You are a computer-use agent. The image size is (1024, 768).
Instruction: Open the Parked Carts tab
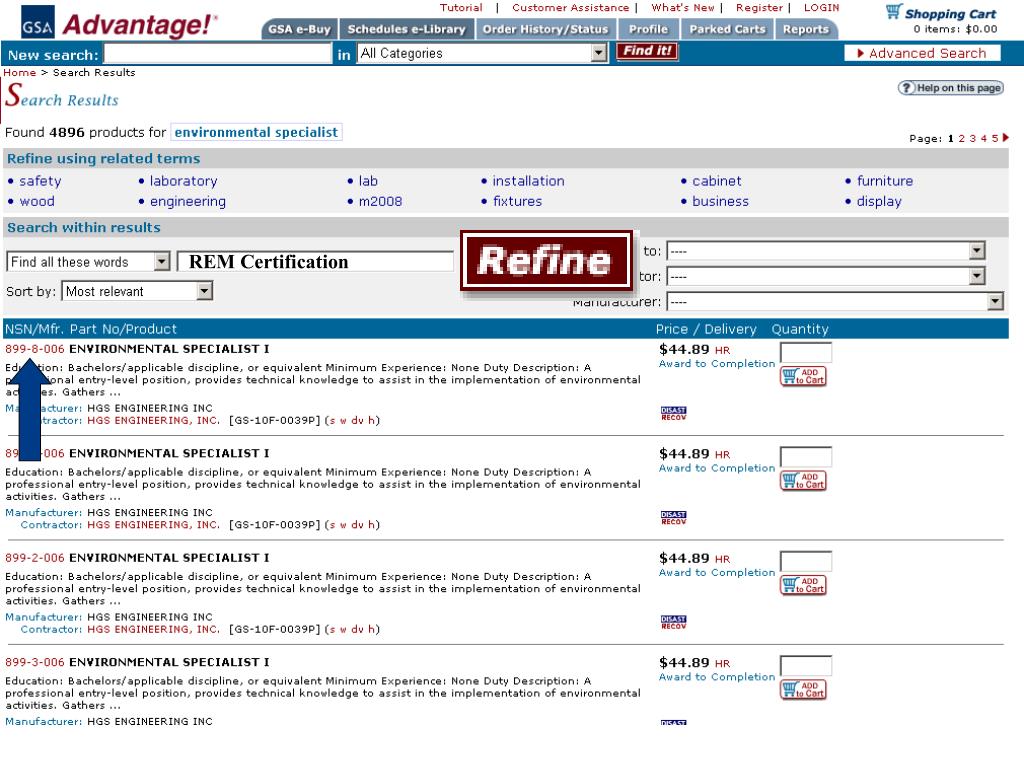coord(727,29)
